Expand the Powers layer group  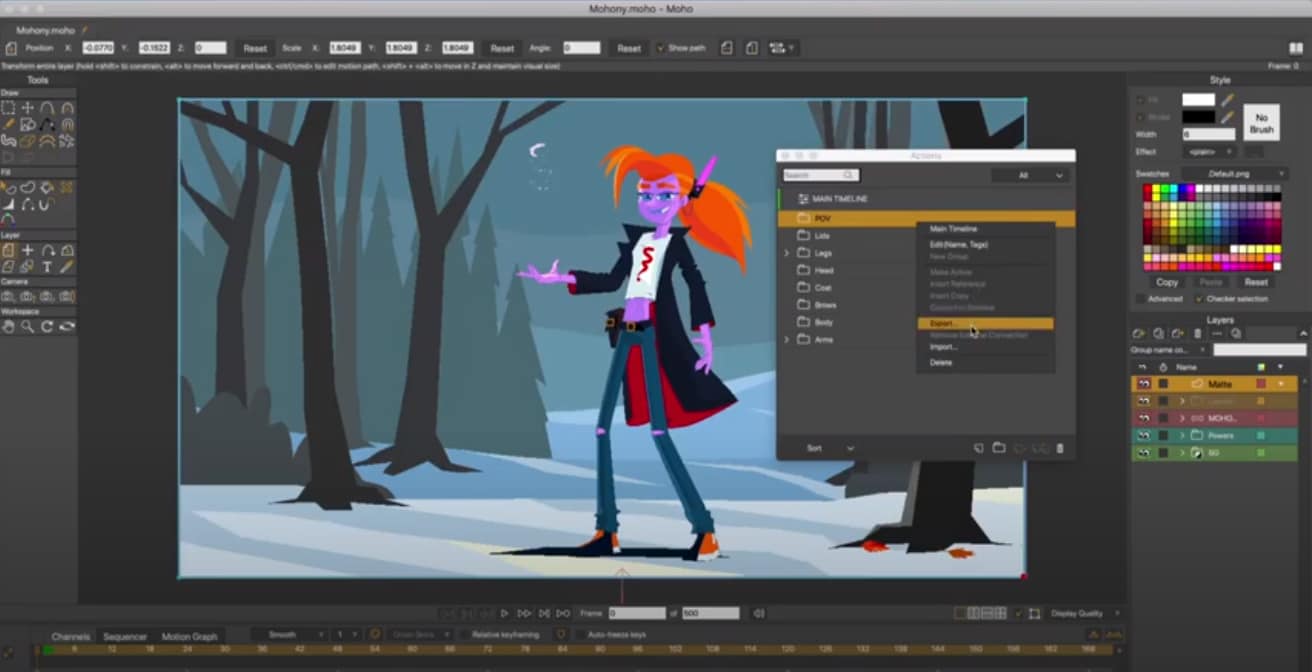pyautogui.click(x=1182, y=436)
